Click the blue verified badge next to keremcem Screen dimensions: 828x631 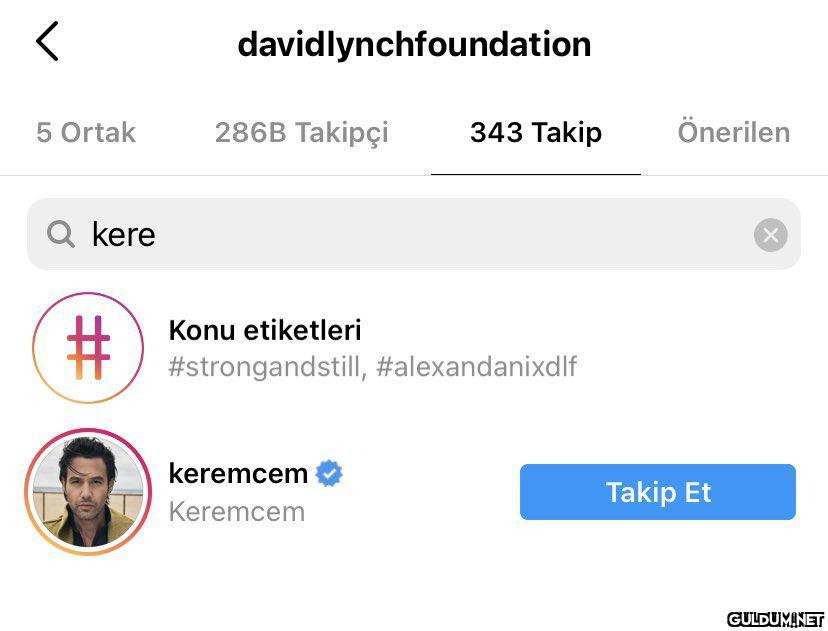coord(329,473)
